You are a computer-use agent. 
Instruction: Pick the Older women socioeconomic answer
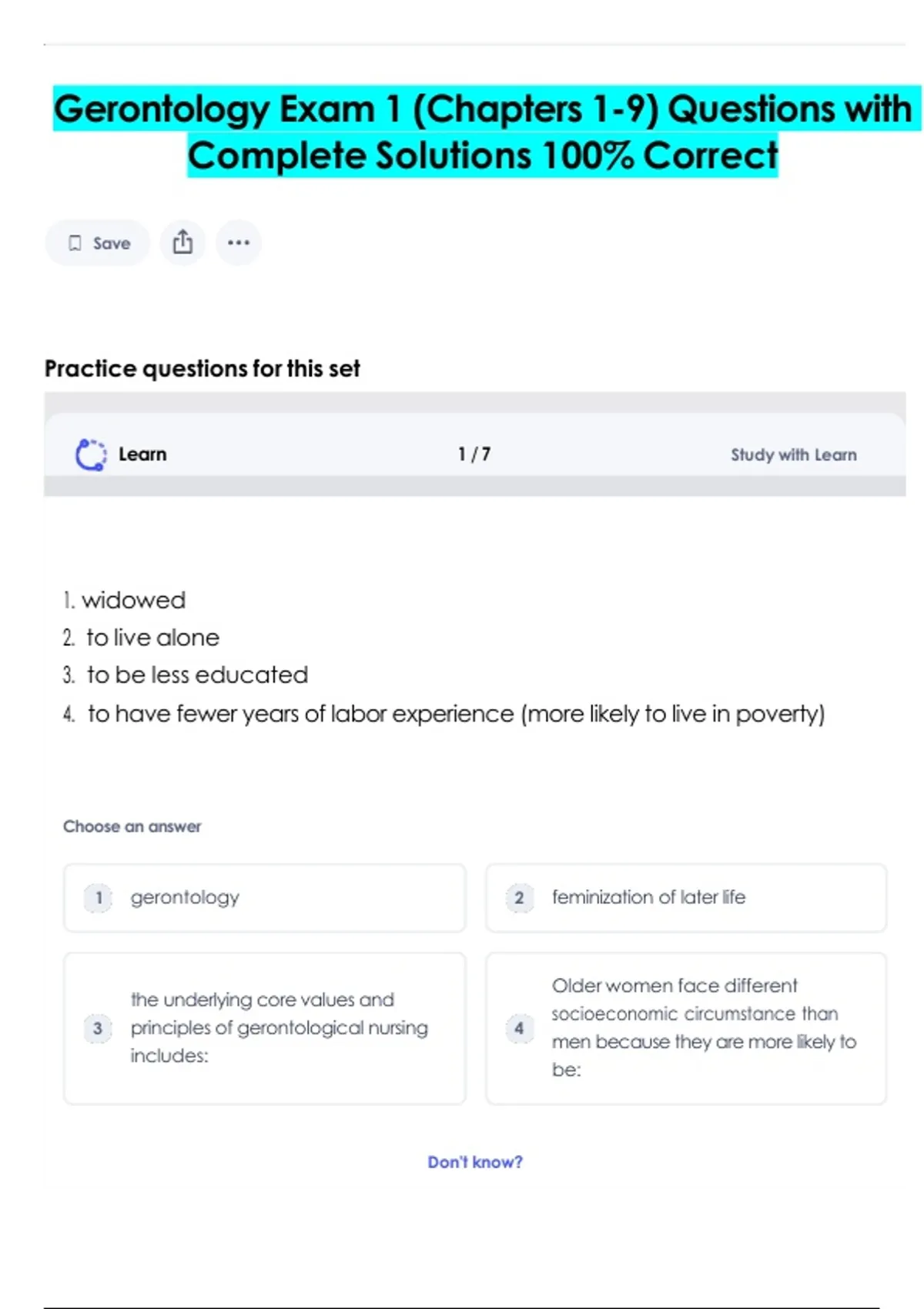click(x=685, y=1028)
